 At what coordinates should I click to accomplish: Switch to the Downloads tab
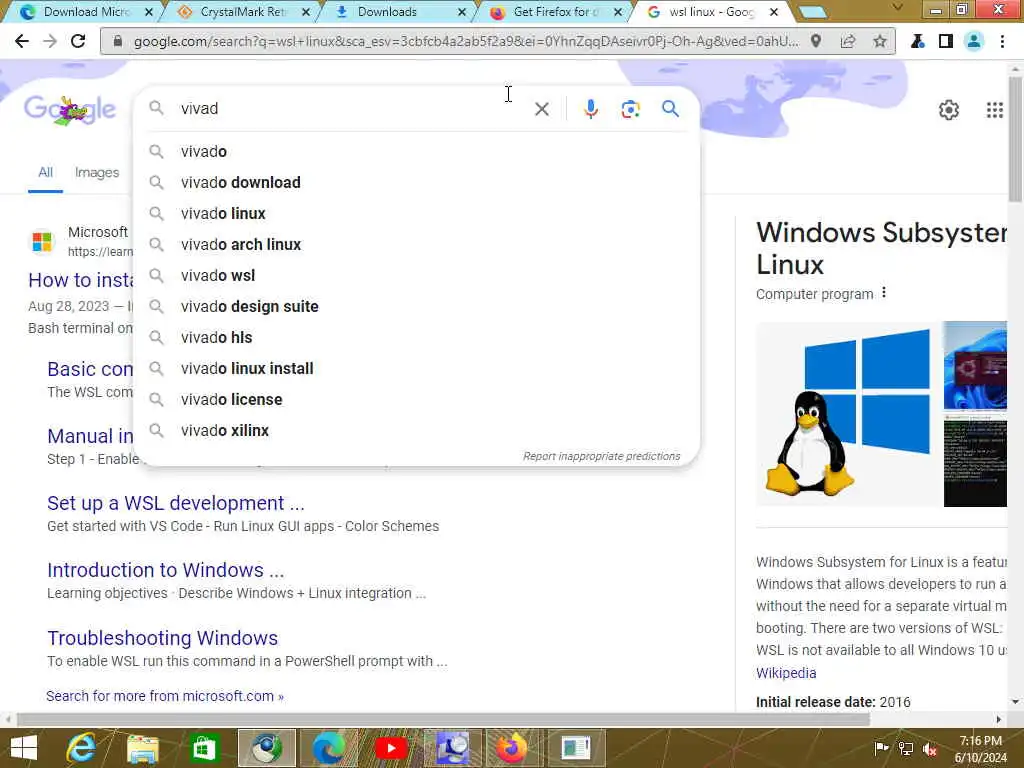pos(400,12)
